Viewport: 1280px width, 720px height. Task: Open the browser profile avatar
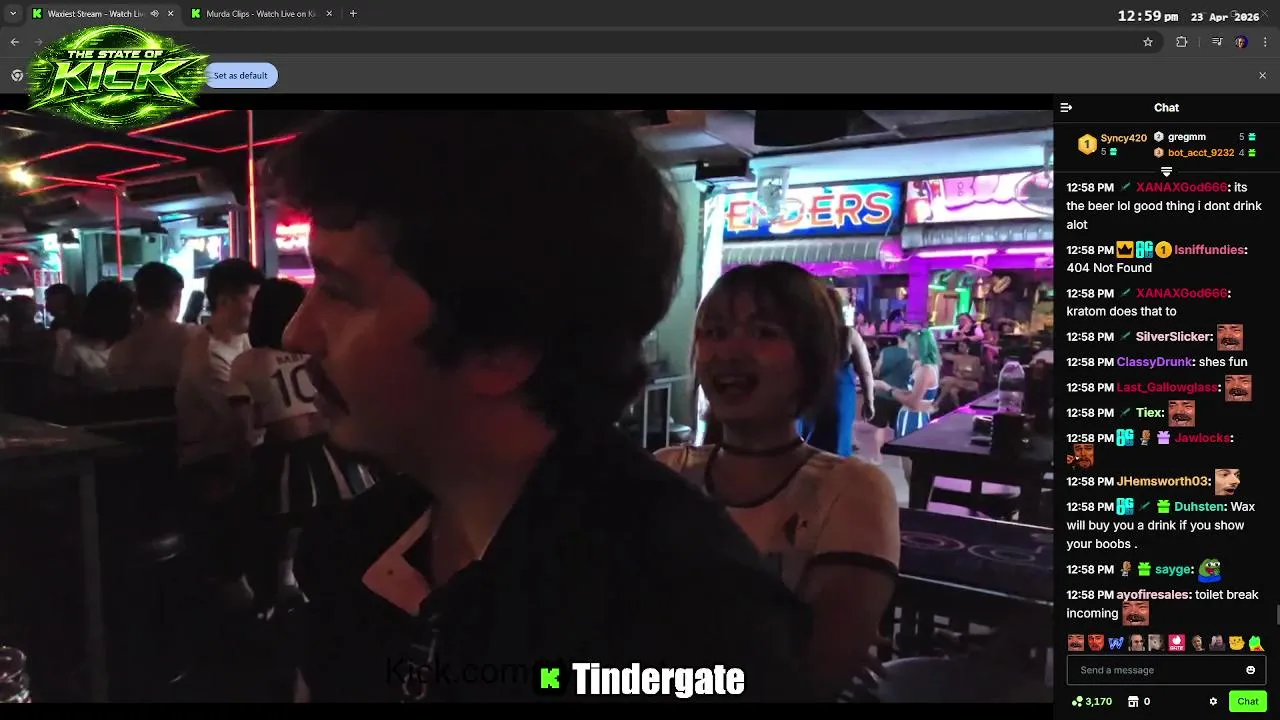pos(1241,42)
